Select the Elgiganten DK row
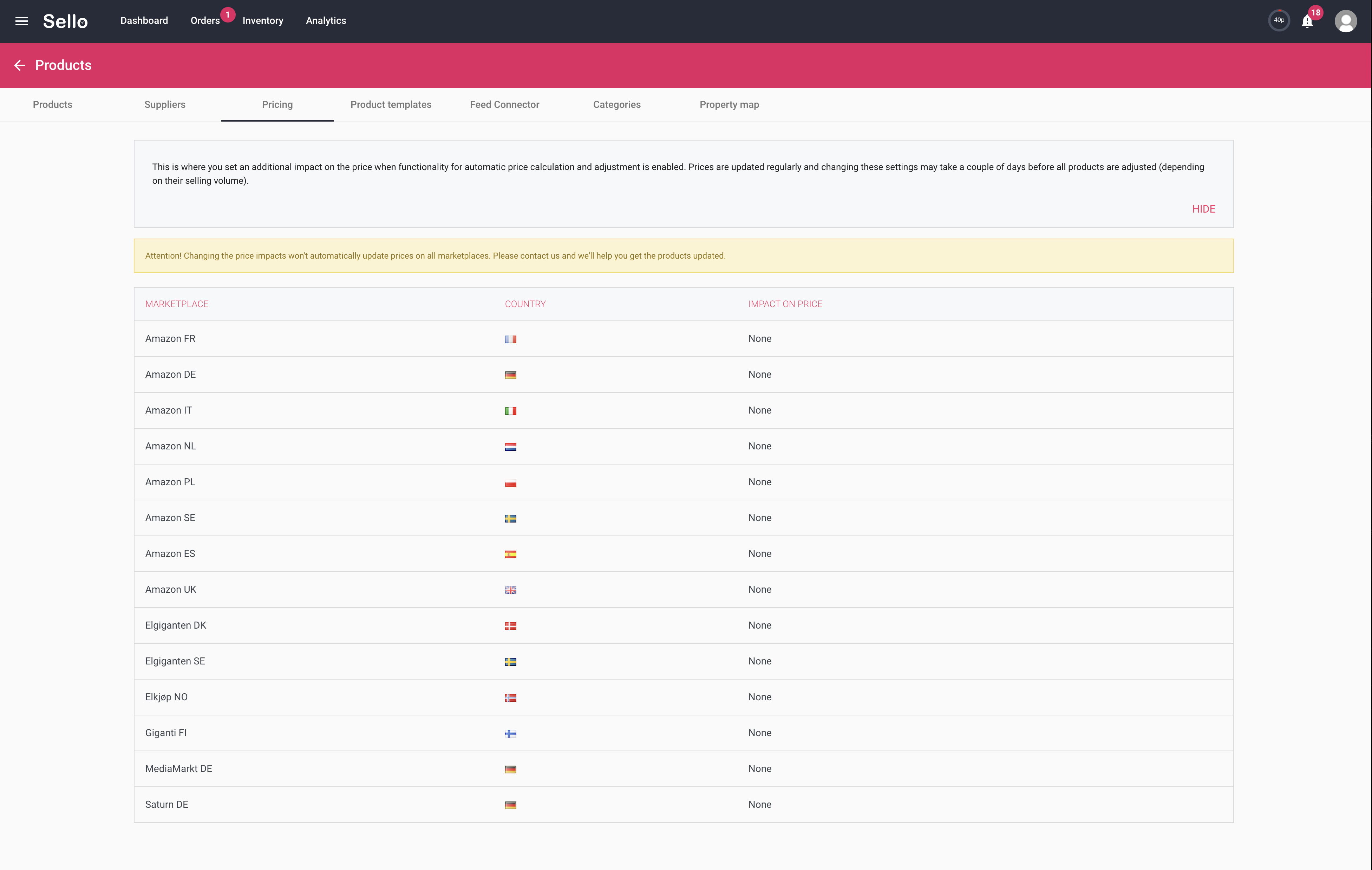1372x870 pixels. coord(684,625)
